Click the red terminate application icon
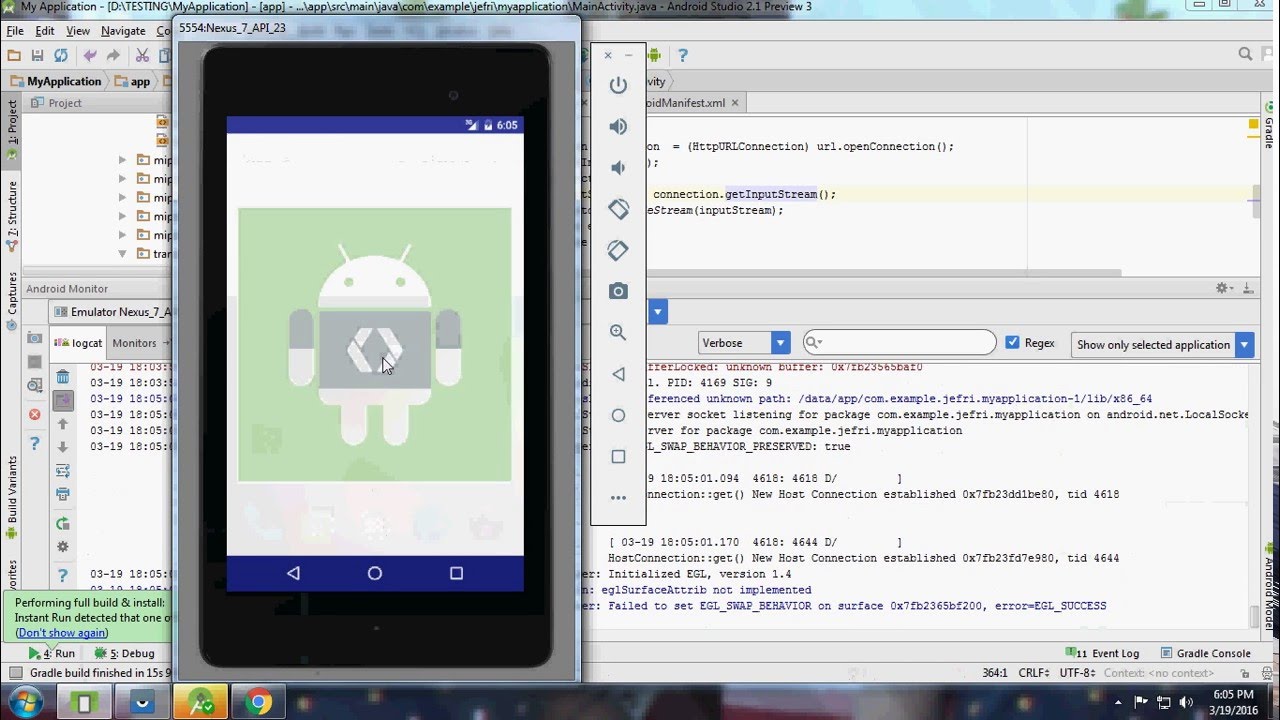The width and height of the screenshot is (1280, 720). (x=35, y=414)
